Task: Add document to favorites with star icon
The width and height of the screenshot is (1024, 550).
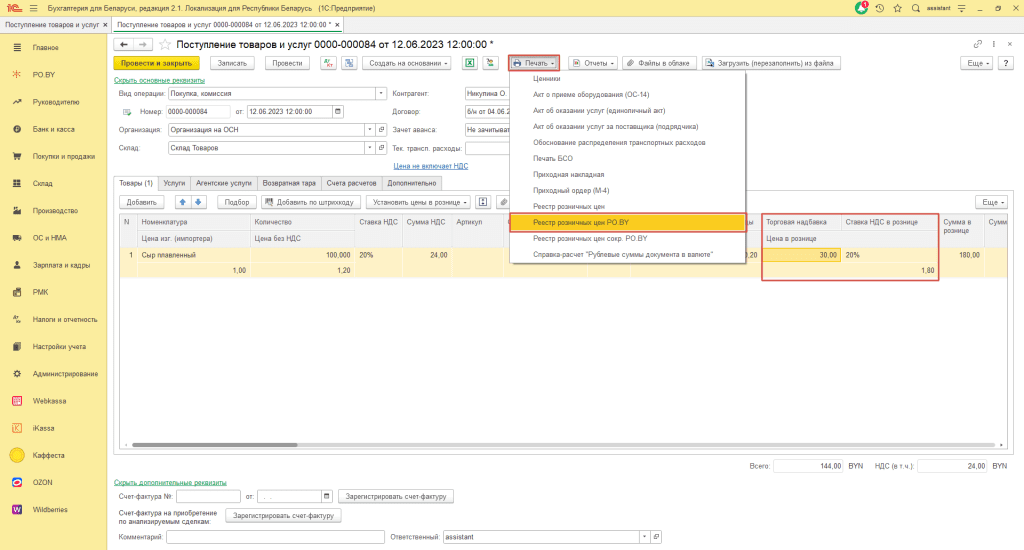Action: (165, 44)
